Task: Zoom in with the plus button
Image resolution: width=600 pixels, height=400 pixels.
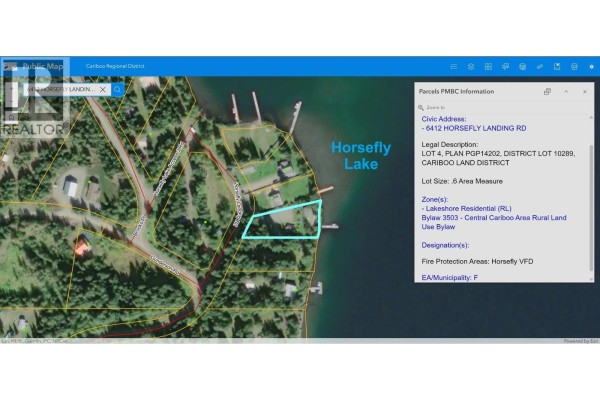Action: point(11,89)
